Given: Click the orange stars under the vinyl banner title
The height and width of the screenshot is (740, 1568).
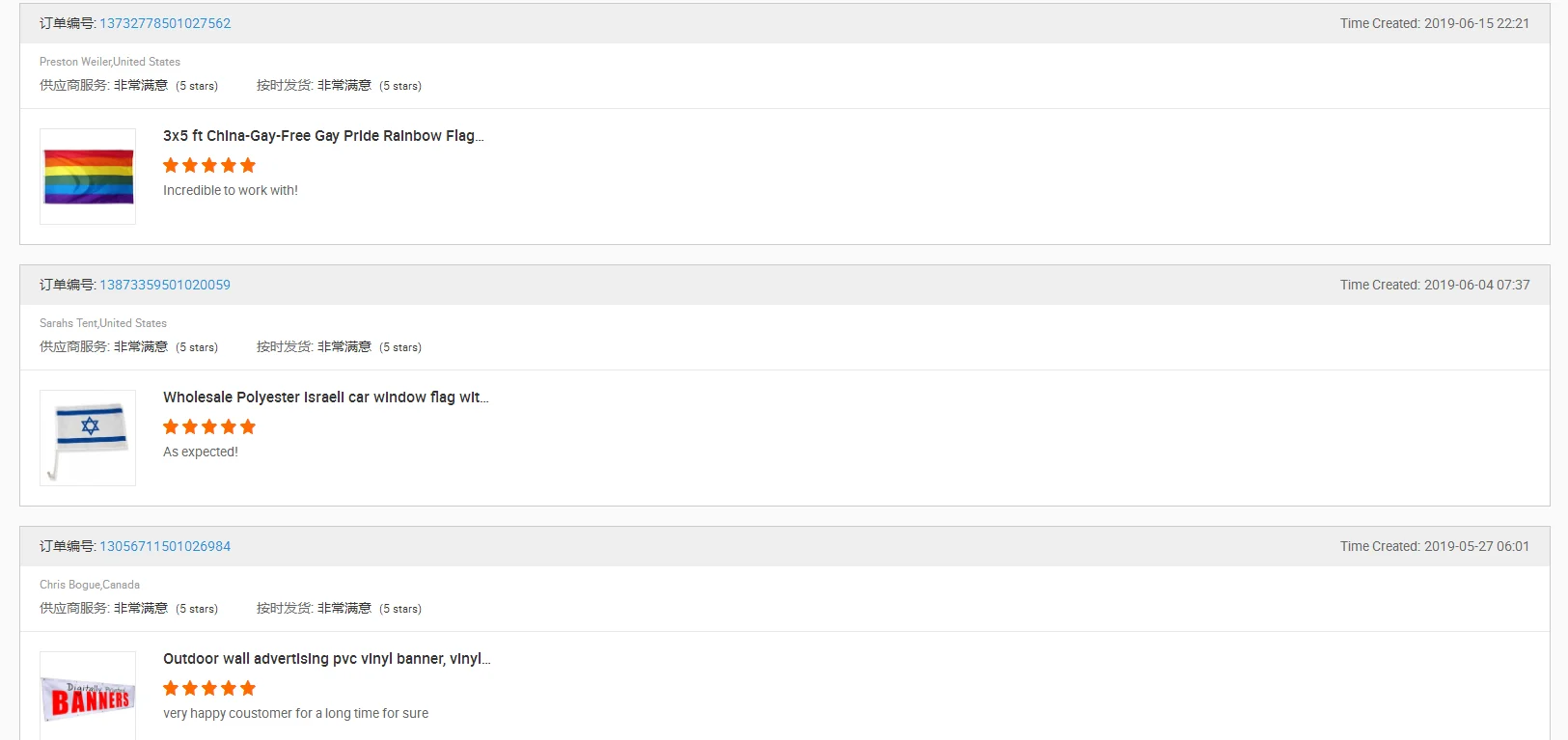Looking at the screenshot, I should pos(209,688).
